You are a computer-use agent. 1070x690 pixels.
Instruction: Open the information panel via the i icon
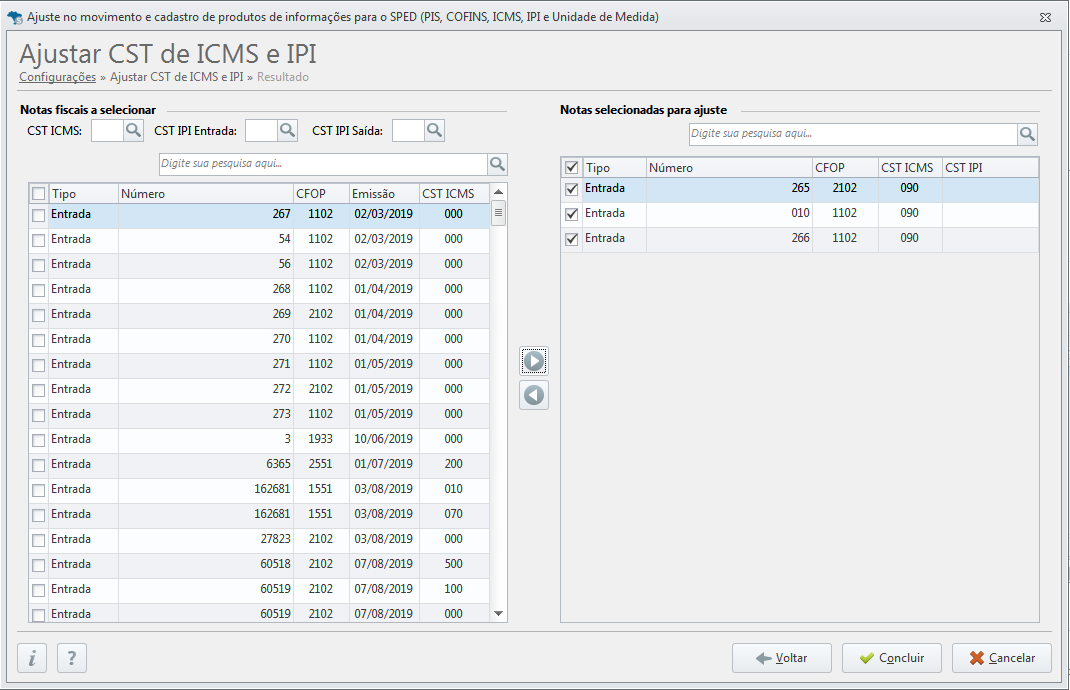tap(31, 658)
